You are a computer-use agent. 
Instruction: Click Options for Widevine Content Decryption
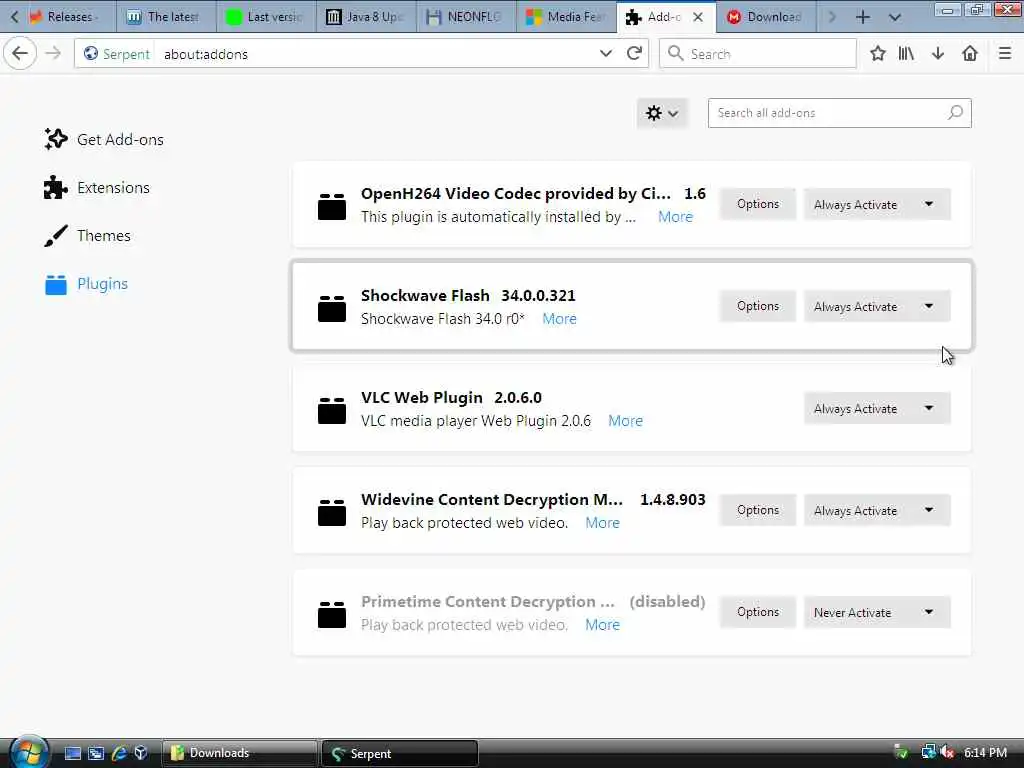pyautogui.click(x=758, y=510)
